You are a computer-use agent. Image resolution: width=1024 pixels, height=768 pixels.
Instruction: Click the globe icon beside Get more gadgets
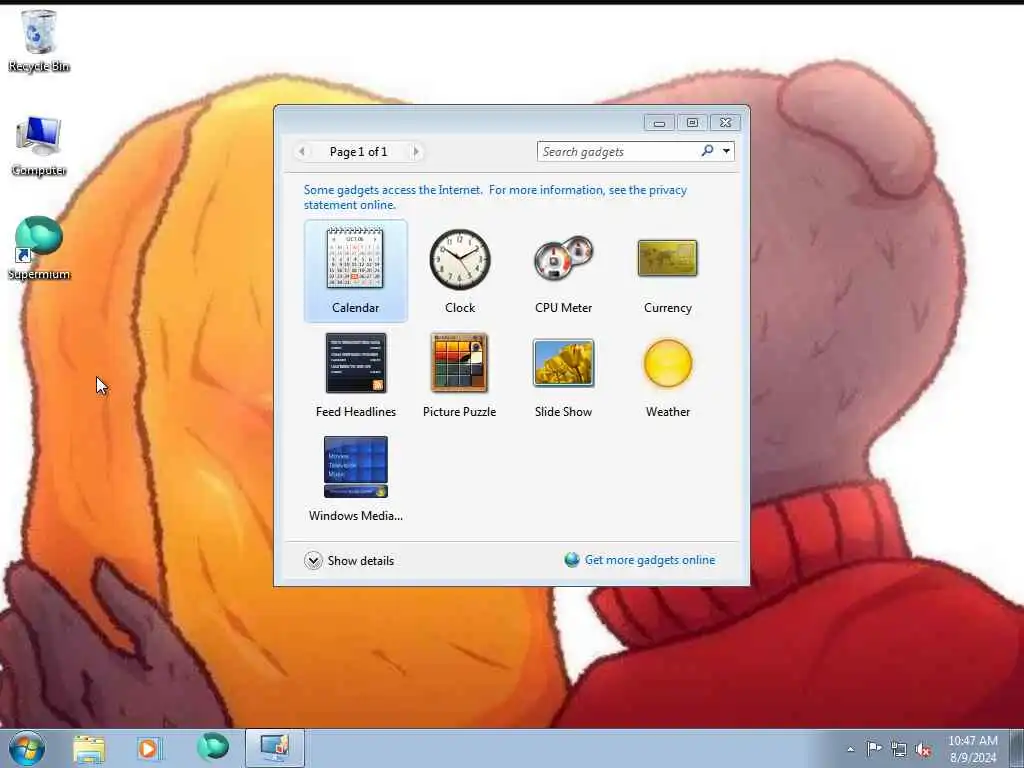coord(572,560)
